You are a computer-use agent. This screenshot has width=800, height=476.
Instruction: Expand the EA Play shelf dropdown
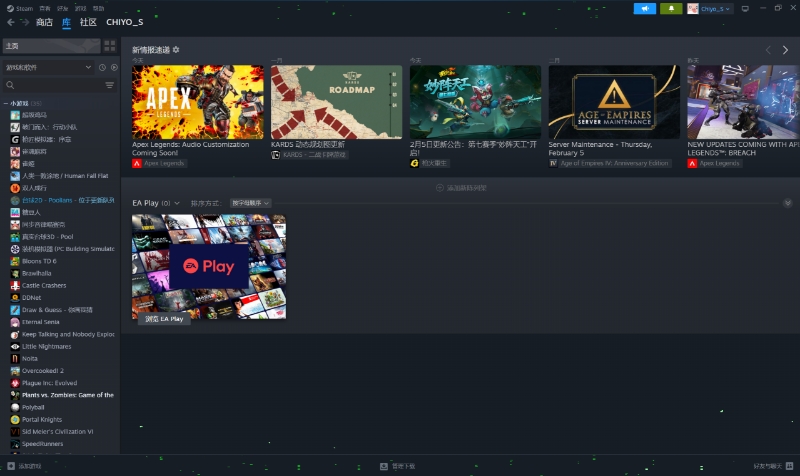click(x=178, y=203)
